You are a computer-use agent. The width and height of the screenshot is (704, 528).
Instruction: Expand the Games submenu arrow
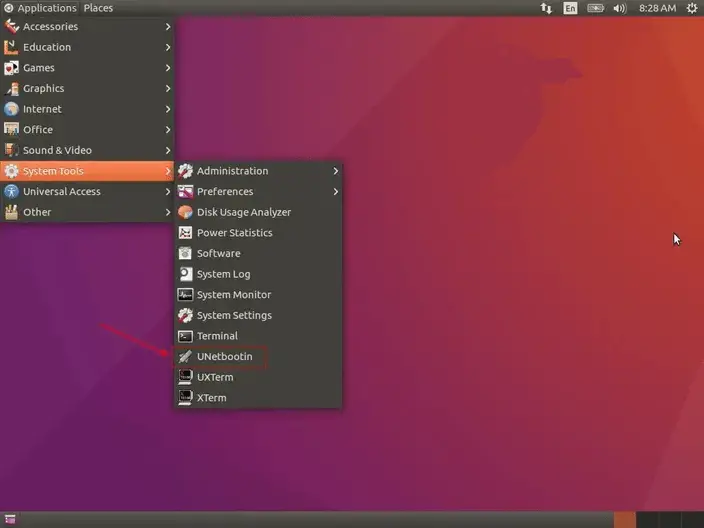tap(168, 68)
